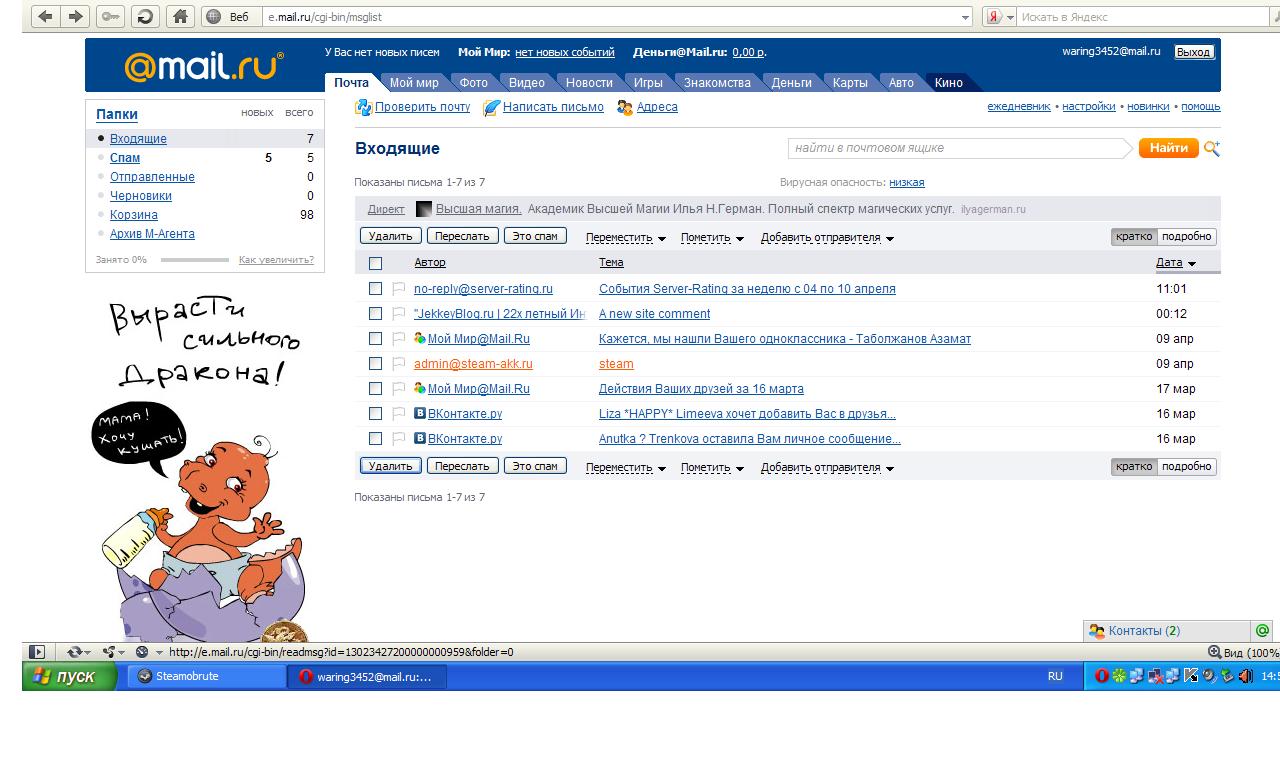Viewport: 1280px width, 768px height.
Task: Open the Спам folder
Action: click(125, 158)
